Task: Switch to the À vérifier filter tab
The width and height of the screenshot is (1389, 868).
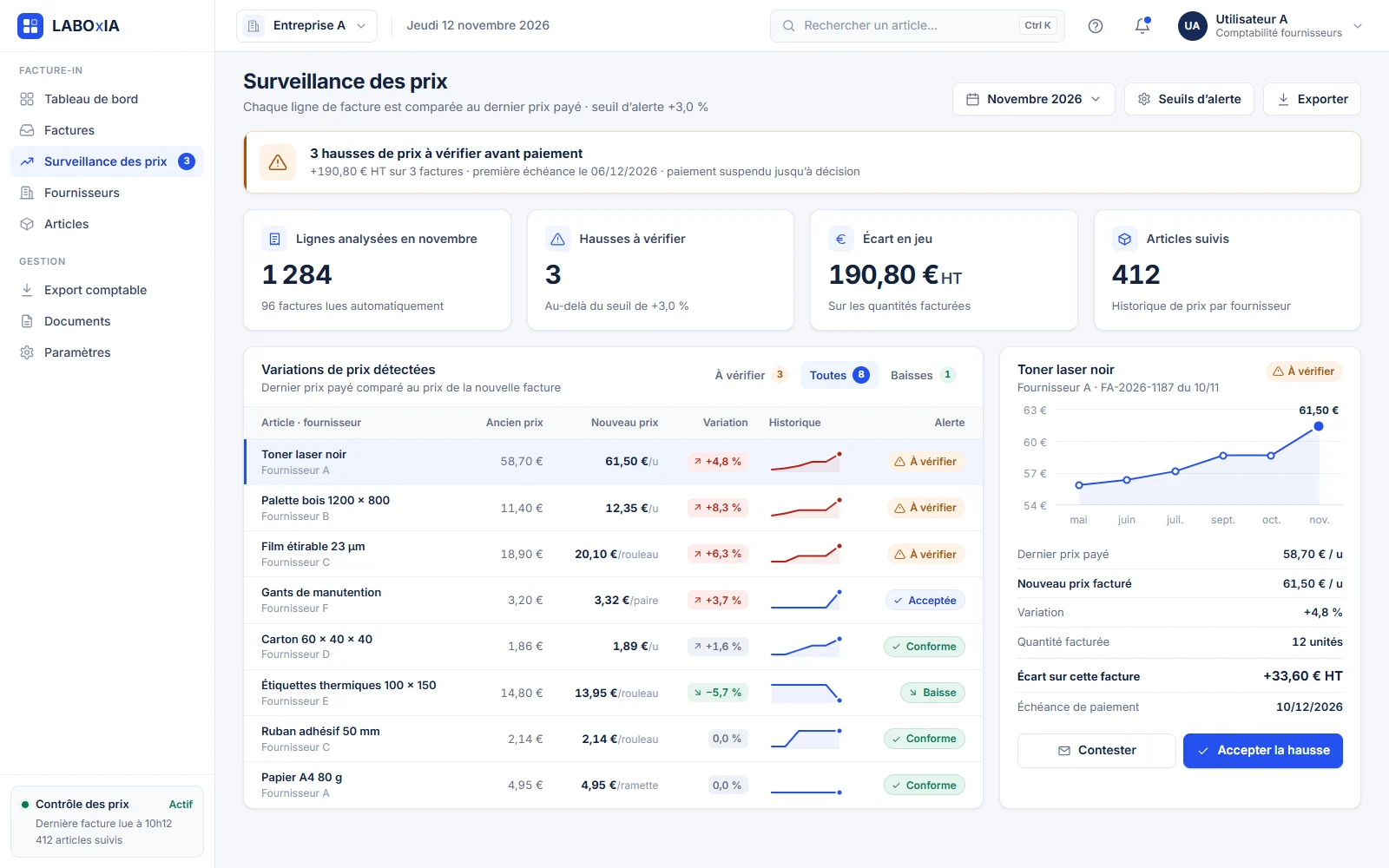Action: point(751,375)
